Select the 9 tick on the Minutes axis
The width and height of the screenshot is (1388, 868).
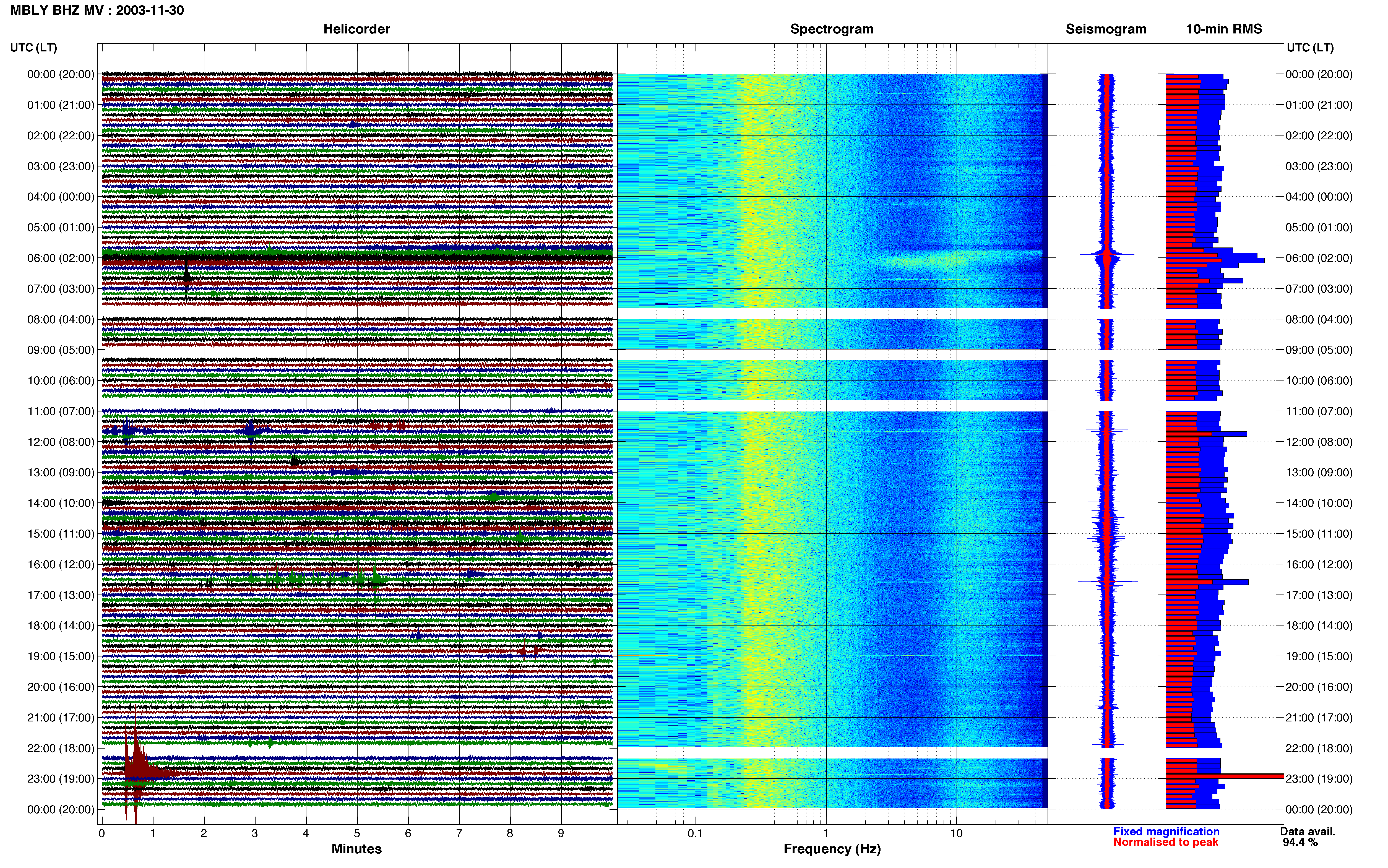[561, 833]
